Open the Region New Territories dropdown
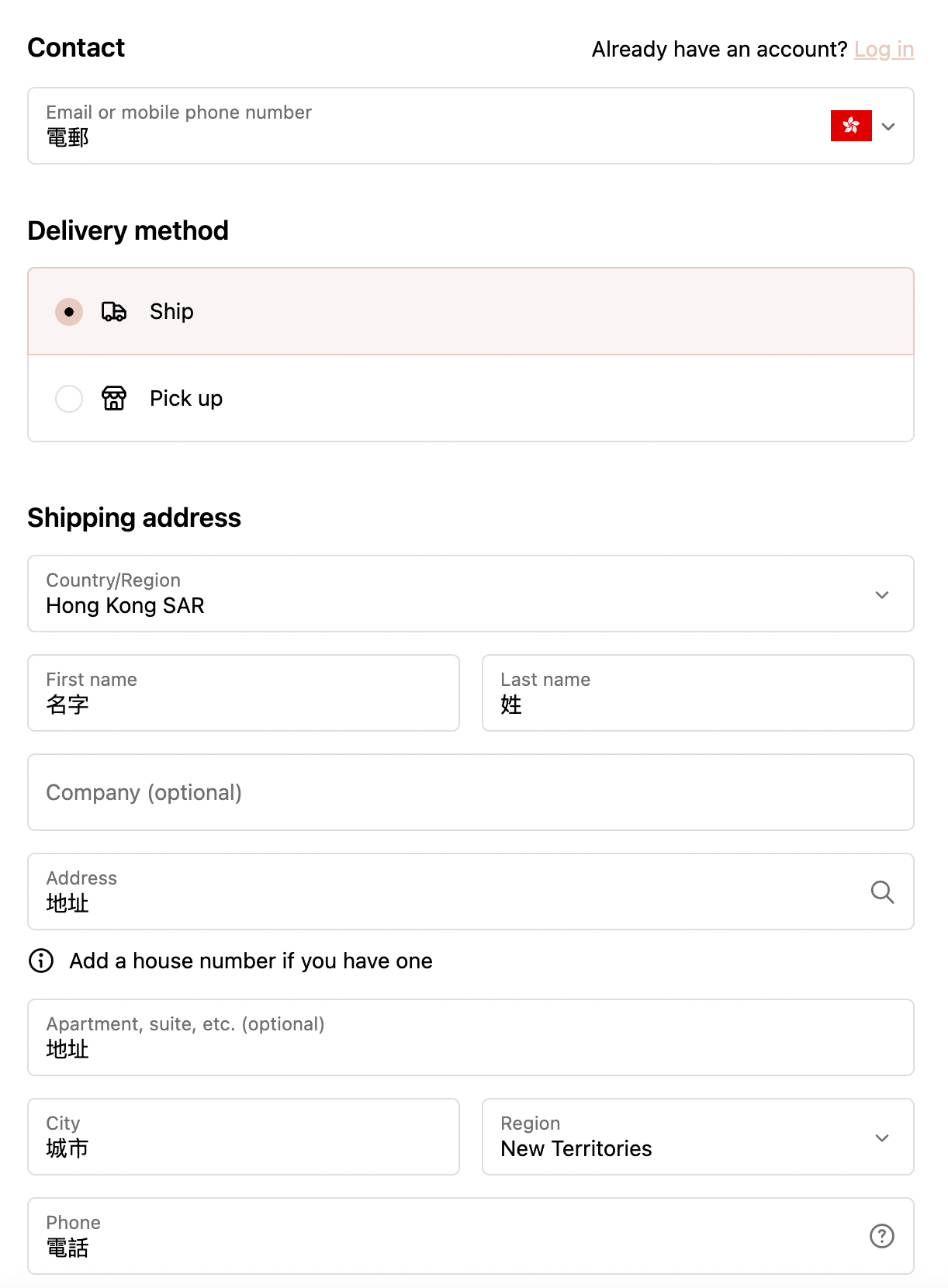Viewport: 948px width, 1288px height. click(698, 1137)
